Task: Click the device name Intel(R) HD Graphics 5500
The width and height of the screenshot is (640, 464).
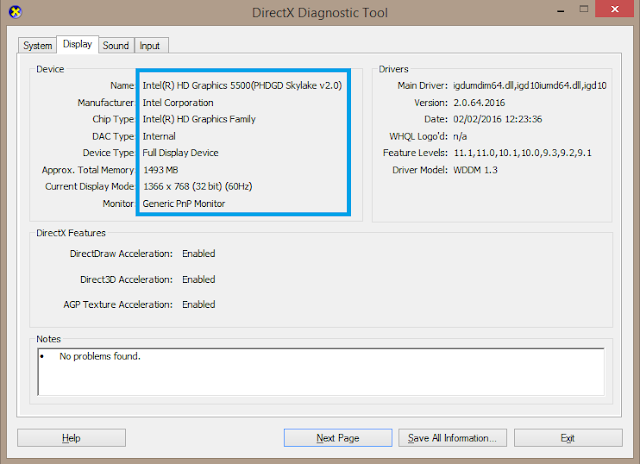Action: 242,85
